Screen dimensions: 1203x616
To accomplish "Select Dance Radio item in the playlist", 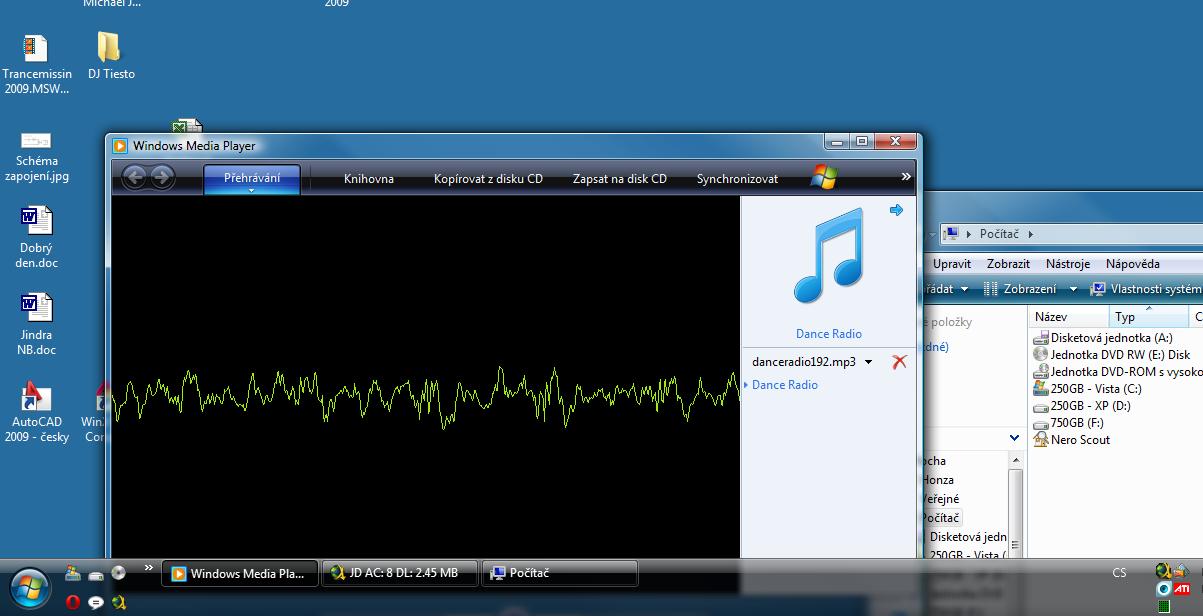I will pos(785,385).
